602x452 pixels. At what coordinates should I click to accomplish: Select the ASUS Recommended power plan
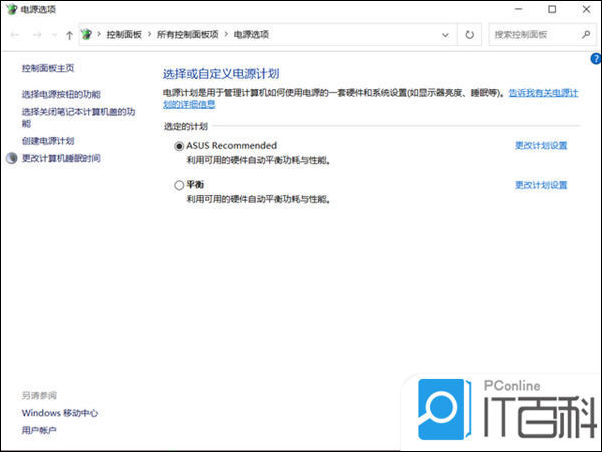[179, 146]
